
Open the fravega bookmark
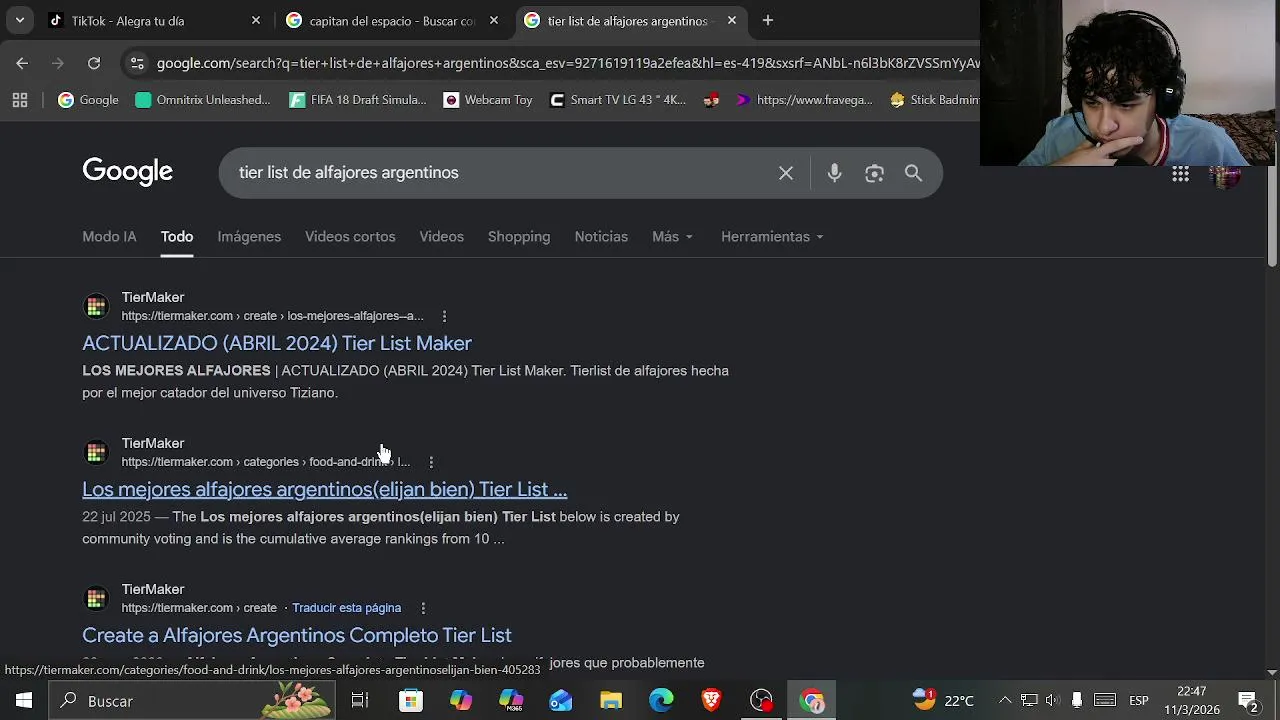pos(804,100)
